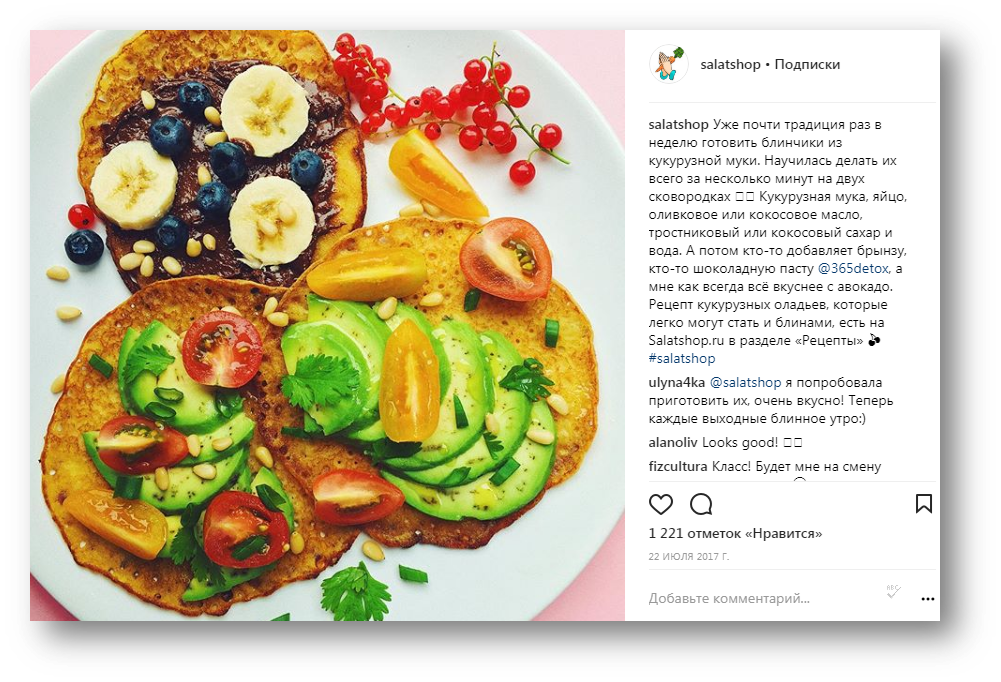The width and height of the screenshot is (1001, 682).
Task: Click the pancake food photo
Action: (x=327, y=326)
